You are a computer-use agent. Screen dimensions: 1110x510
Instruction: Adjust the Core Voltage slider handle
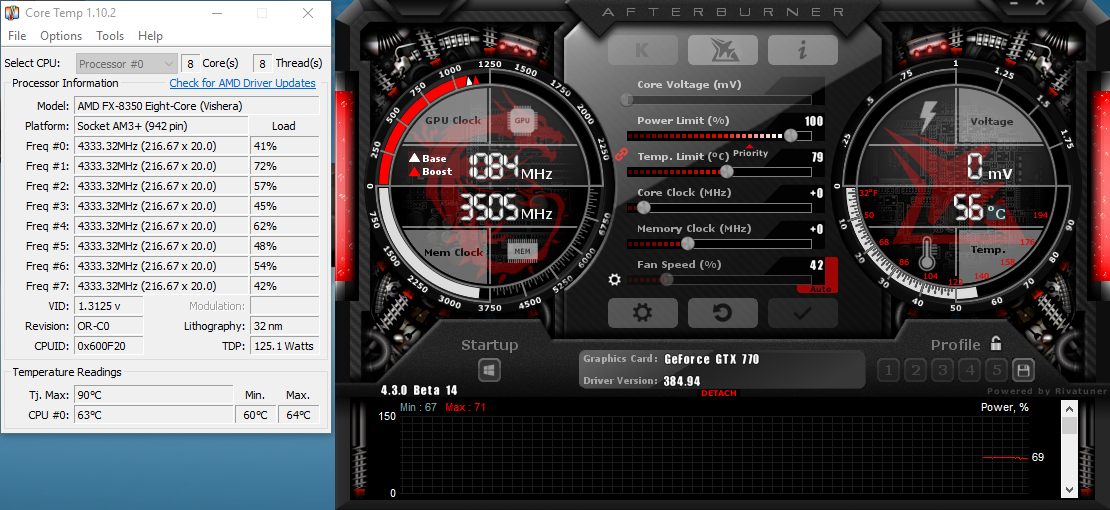(626, 99)
